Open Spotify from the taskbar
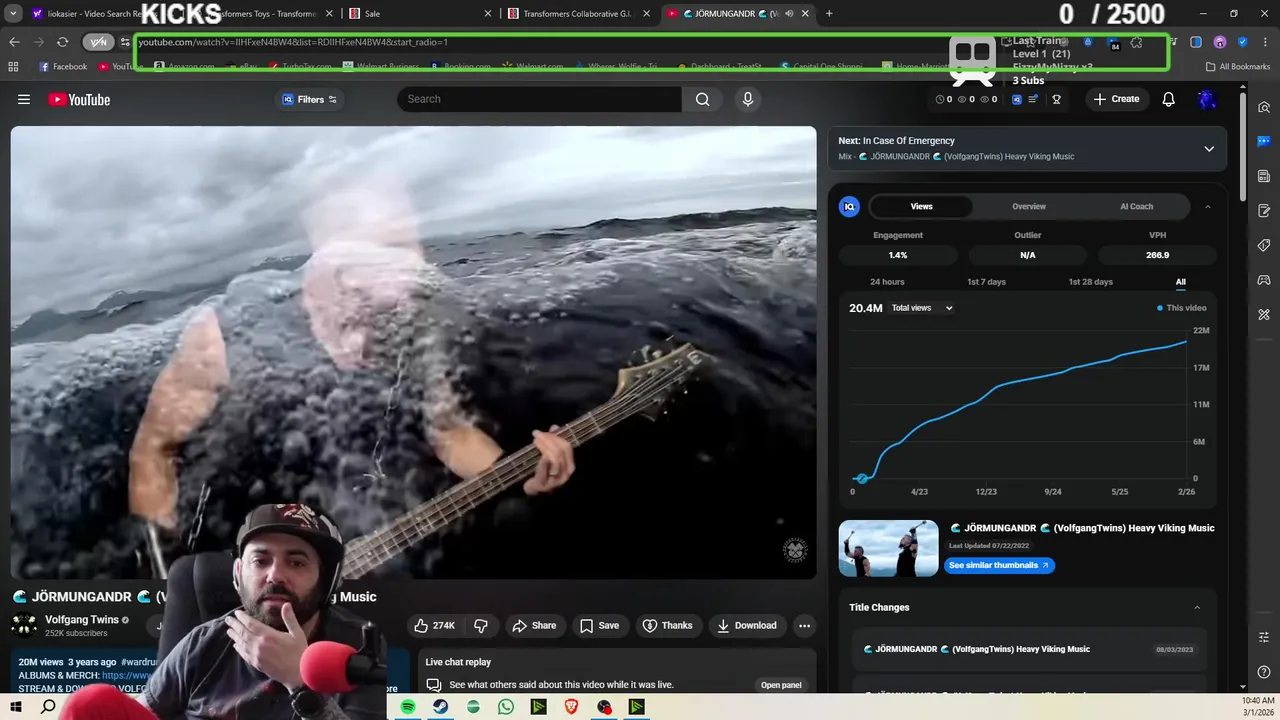This screenshot has height=720, width=1280. (x=408, y=707)
